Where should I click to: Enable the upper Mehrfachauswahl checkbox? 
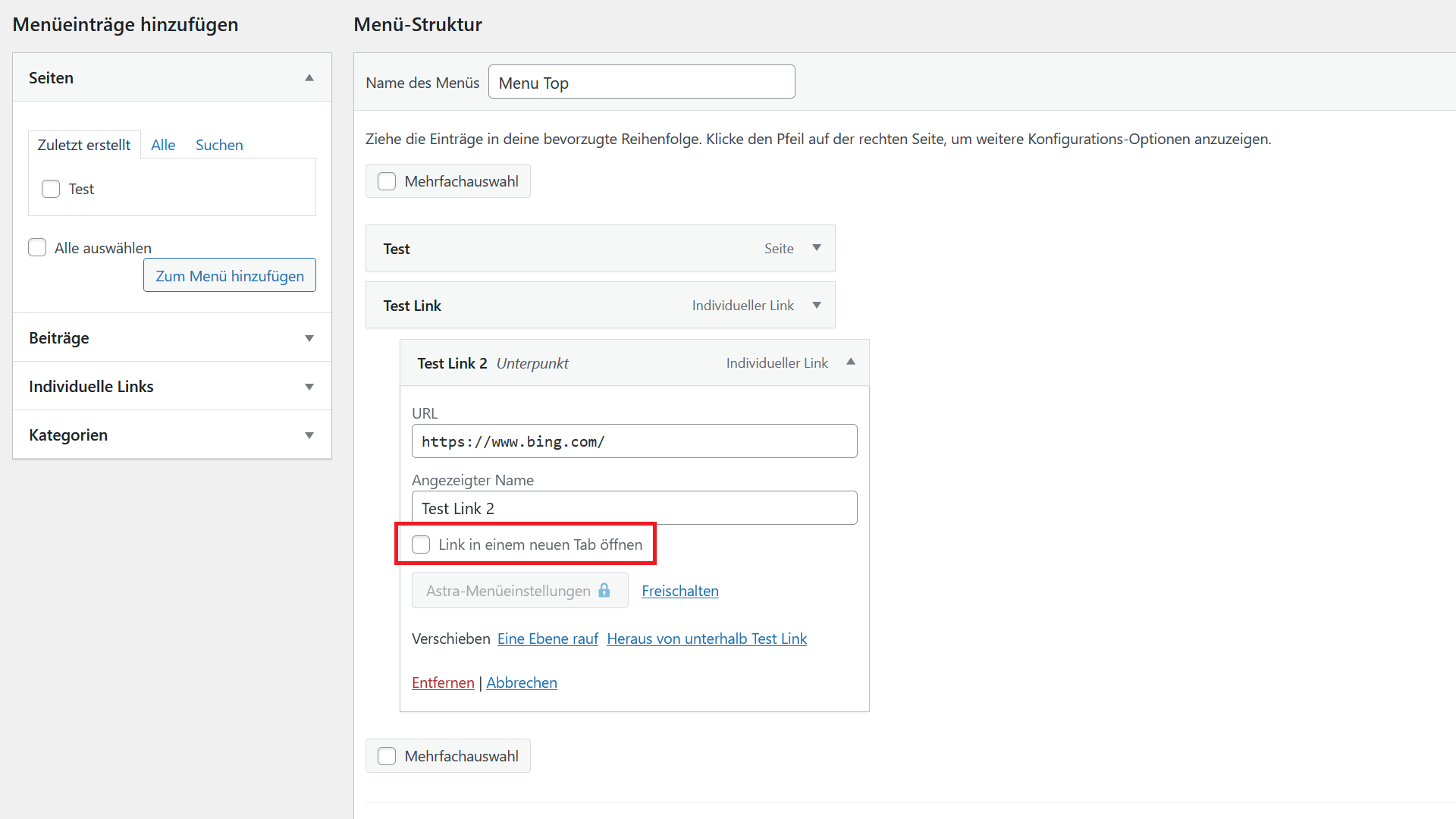387,181
